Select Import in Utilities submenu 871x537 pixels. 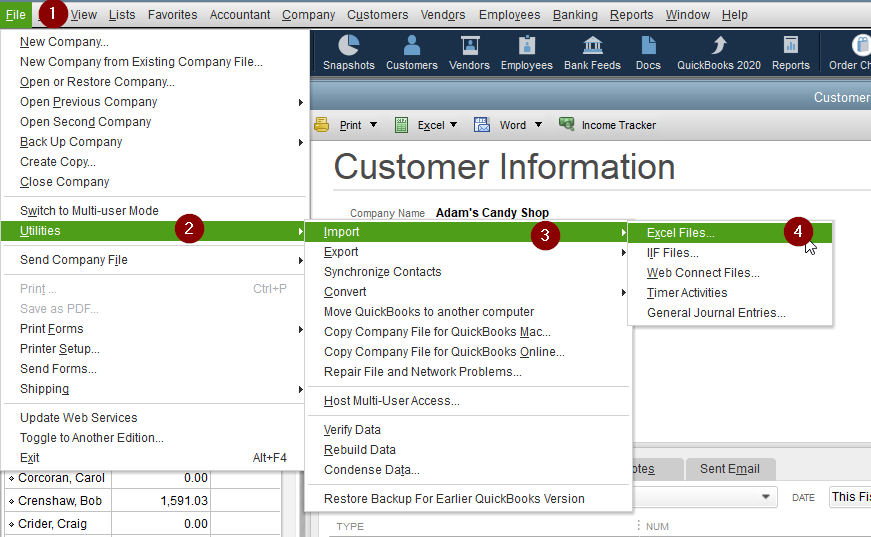click(x=468, y=232)
